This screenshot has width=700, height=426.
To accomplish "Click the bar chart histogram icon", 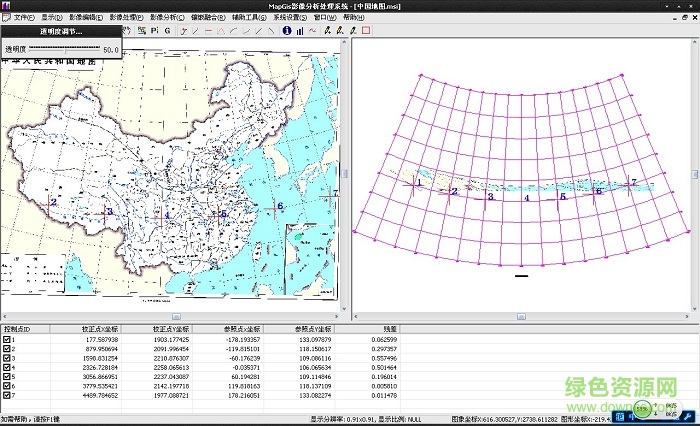I will pos(299,31).
